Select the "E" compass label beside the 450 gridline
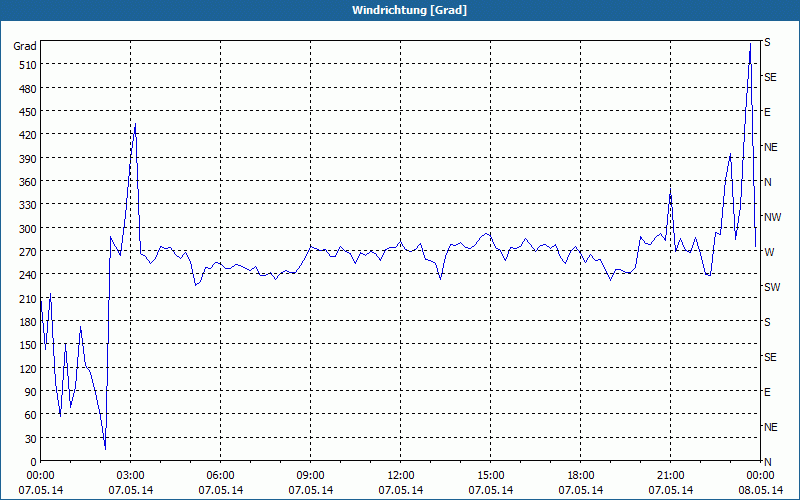 click(767, 112)
